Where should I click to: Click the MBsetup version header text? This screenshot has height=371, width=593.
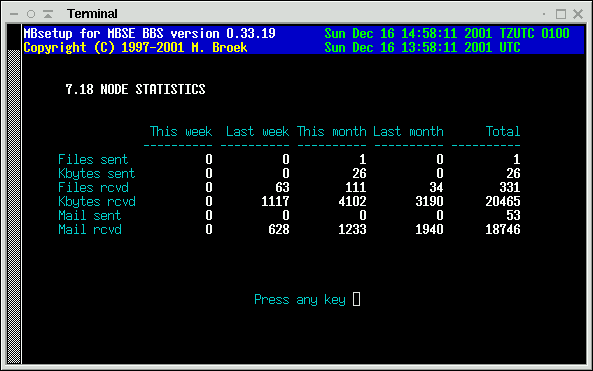coord(149,33)
